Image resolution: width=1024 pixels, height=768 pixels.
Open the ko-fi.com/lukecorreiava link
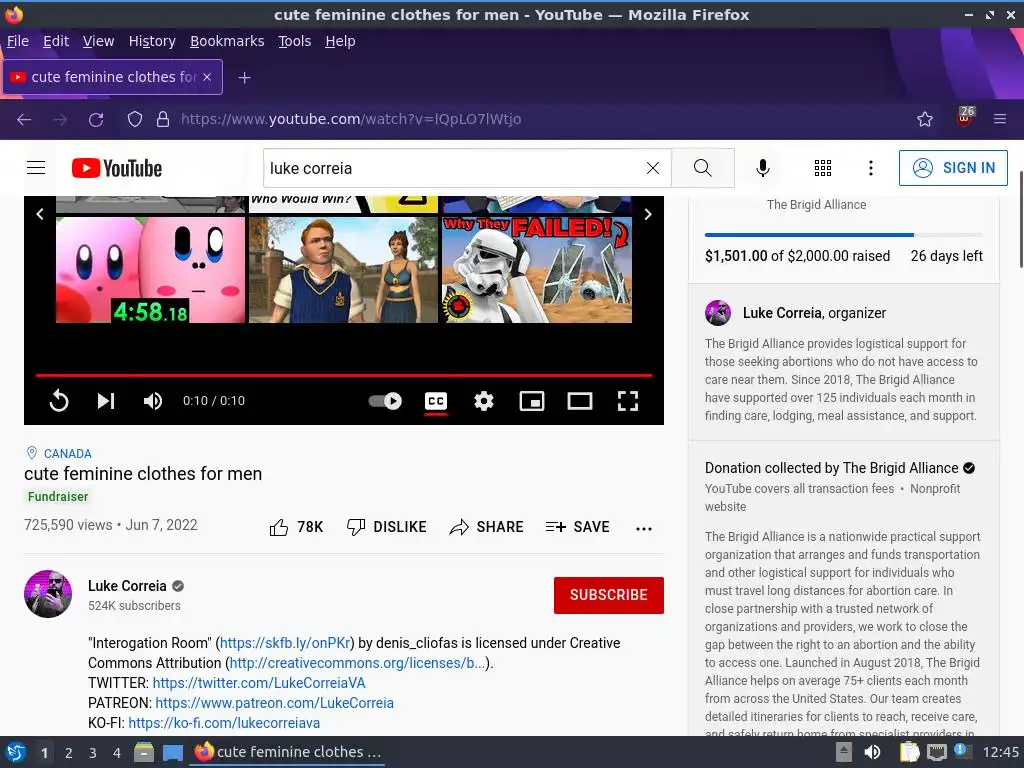tap(224, 723)
